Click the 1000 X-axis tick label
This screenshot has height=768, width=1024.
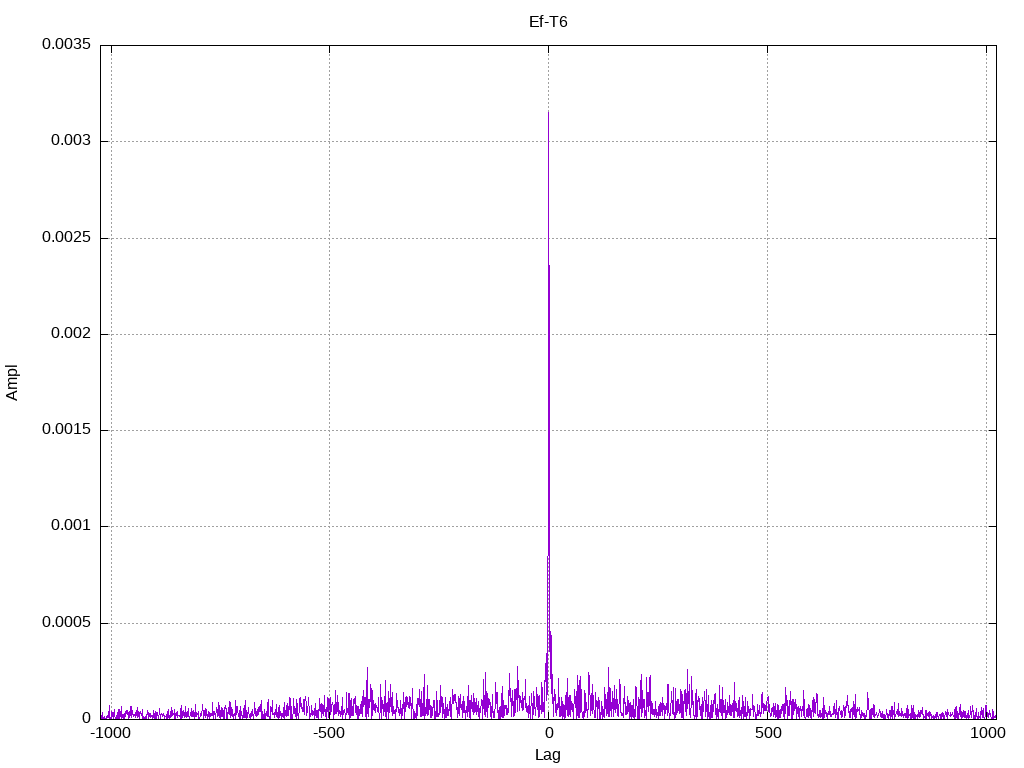tap(987, 733)
